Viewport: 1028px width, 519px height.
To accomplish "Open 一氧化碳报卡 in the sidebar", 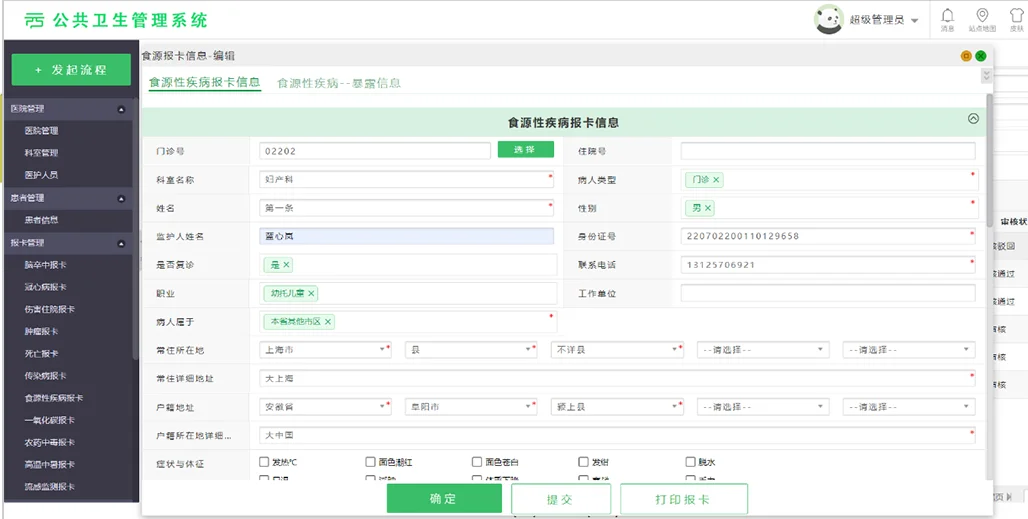I will coord(49,420).
